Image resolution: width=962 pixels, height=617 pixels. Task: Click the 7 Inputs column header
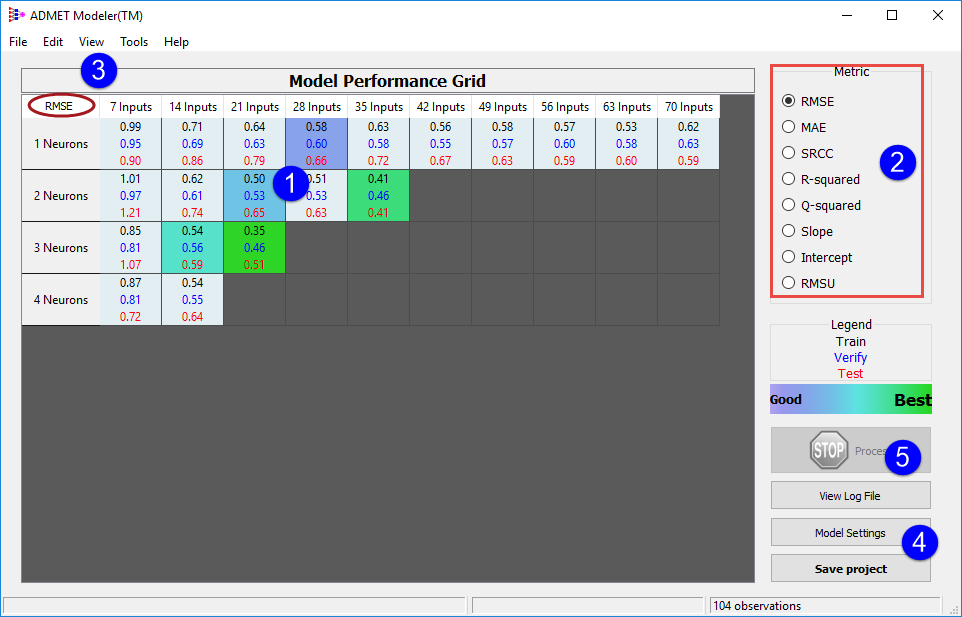click(x=131, y=107)
